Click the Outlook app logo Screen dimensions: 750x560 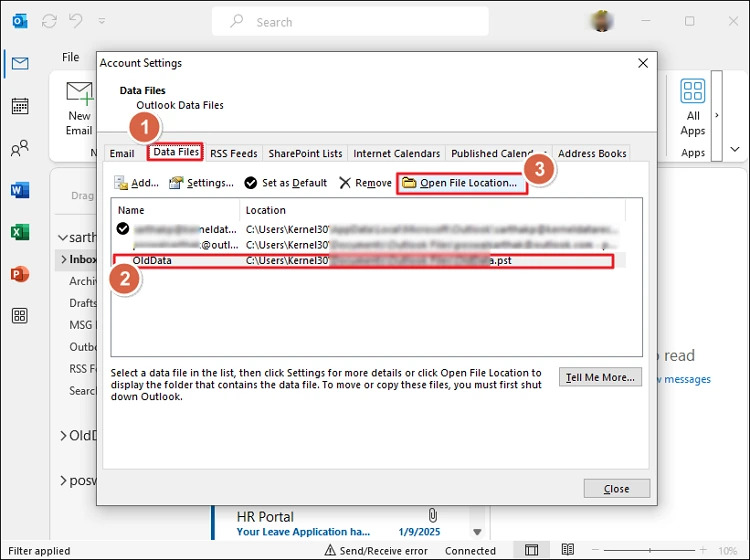[x=20, y=21]
